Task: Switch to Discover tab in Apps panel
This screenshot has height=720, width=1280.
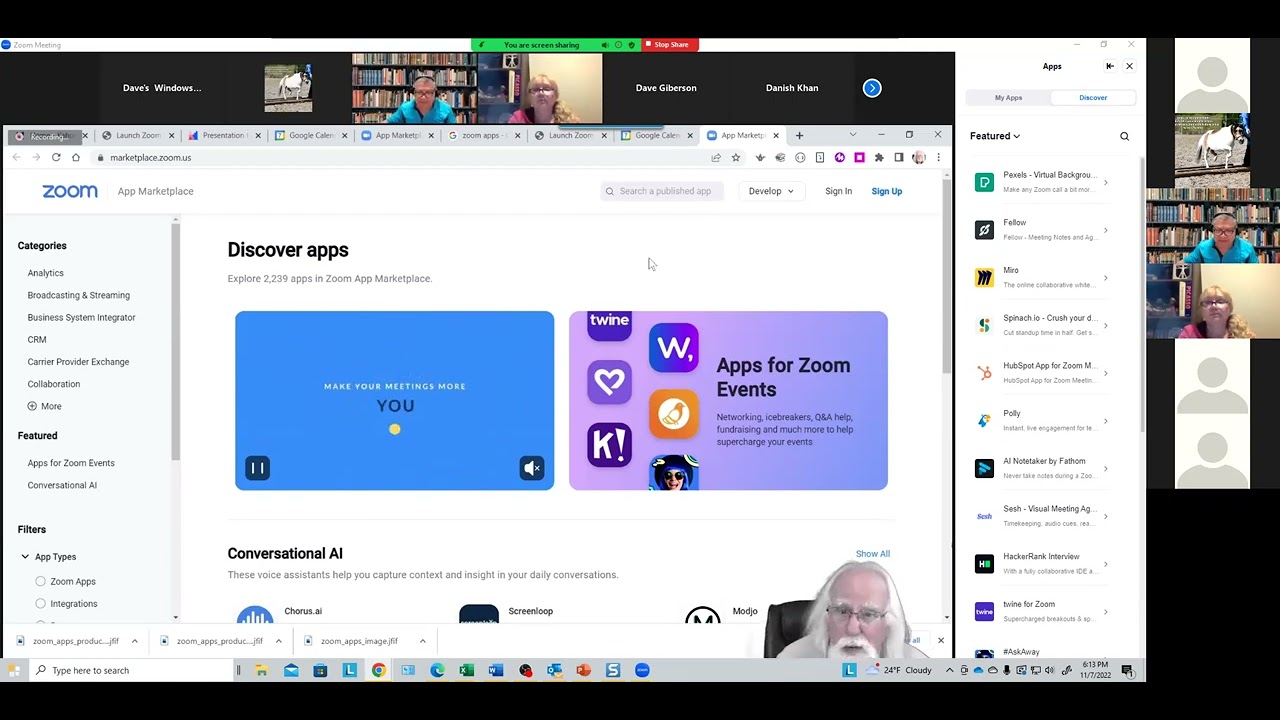Action: (1093, 98)
